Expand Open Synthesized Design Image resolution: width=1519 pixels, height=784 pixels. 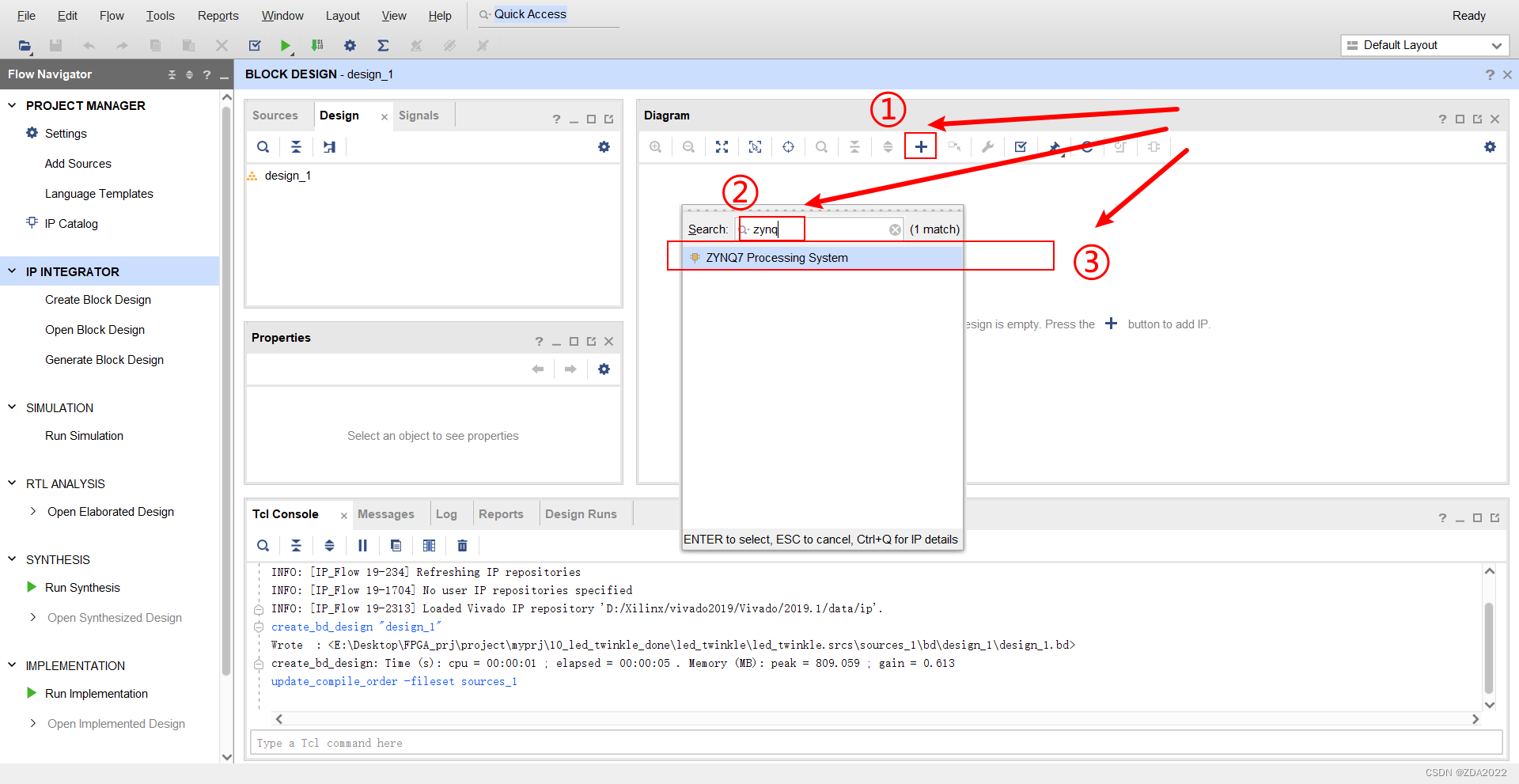click(x=32, y=617)
